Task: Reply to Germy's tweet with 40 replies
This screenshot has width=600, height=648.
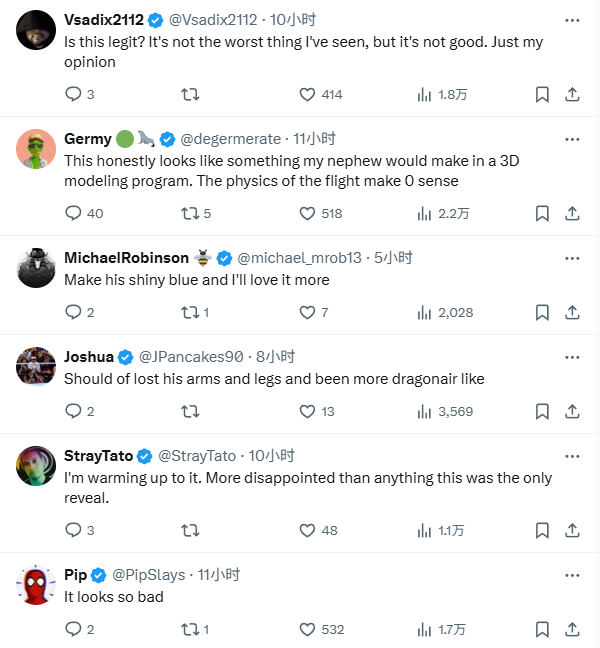Action: pyautogui.click(x=72, y=213)
